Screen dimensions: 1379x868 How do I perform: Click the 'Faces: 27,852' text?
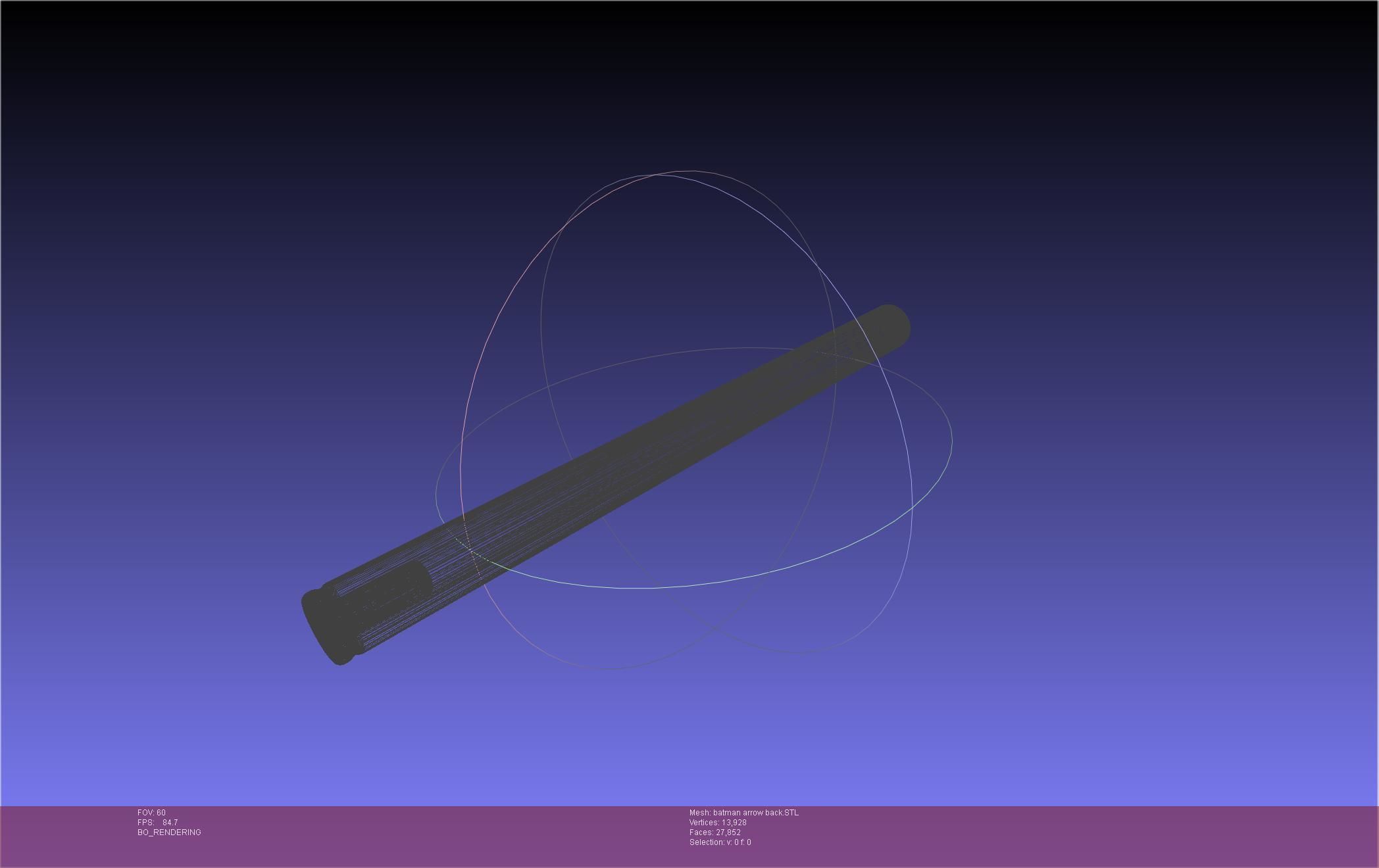(x=715, y=832)
